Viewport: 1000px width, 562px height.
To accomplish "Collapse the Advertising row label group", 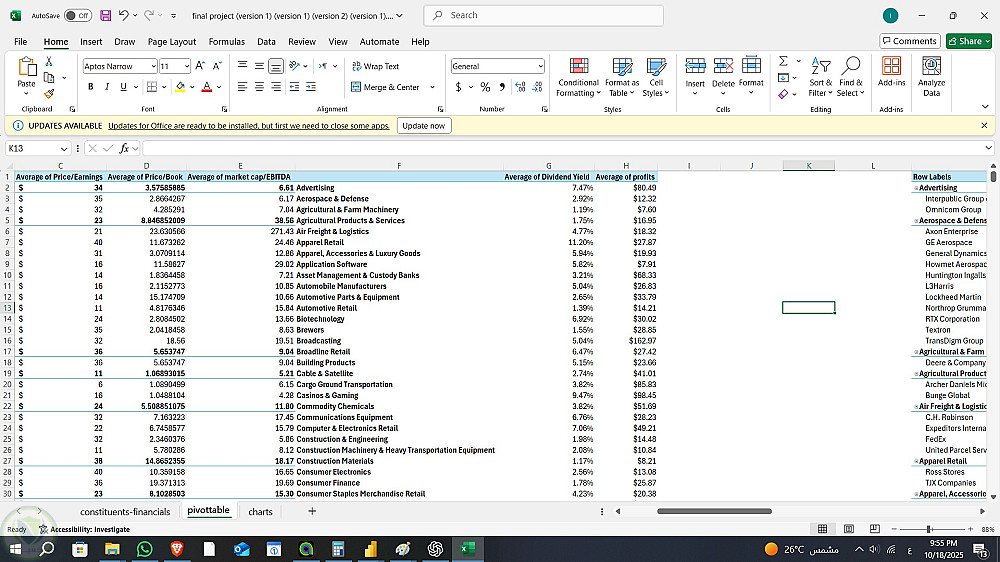I will click(915, 188).
